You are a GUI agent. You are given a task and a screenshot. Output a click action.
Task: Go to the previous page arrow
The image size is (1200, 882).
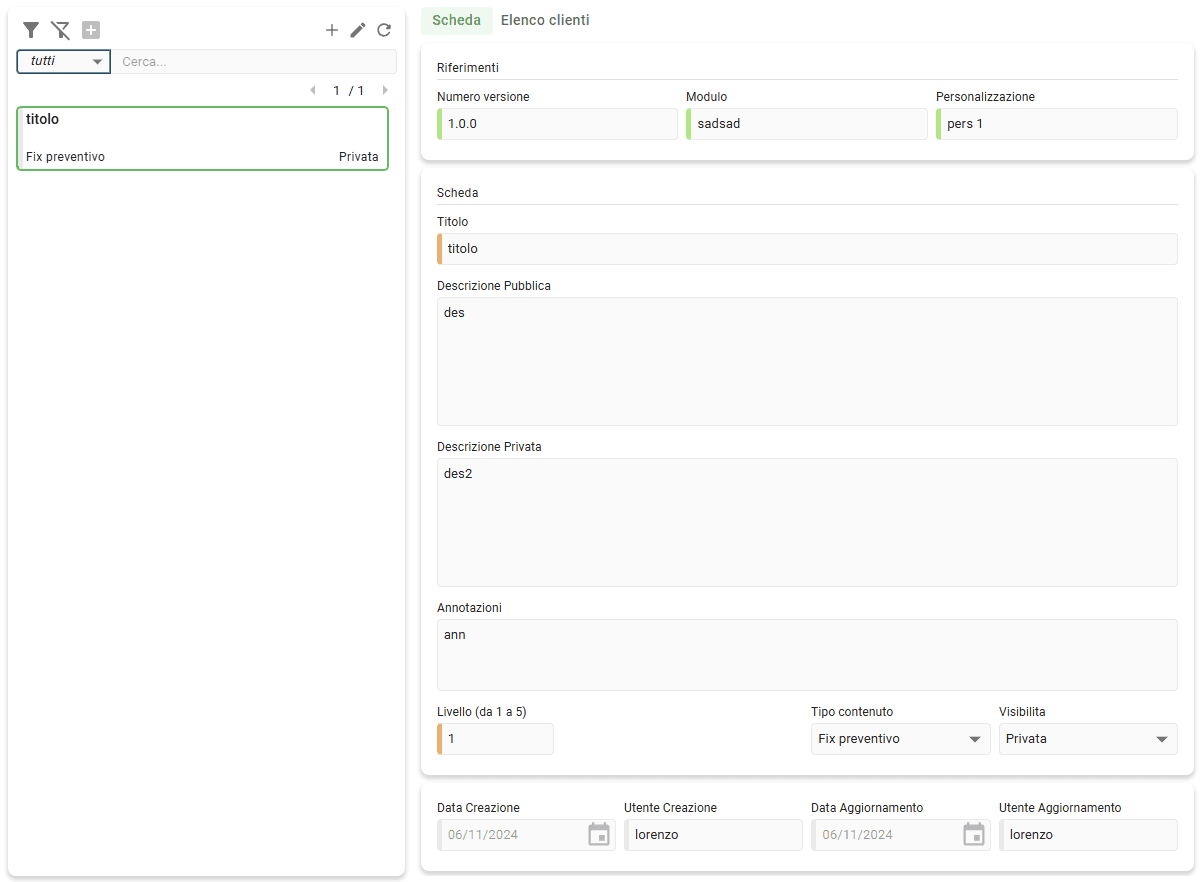coord(312,91)
